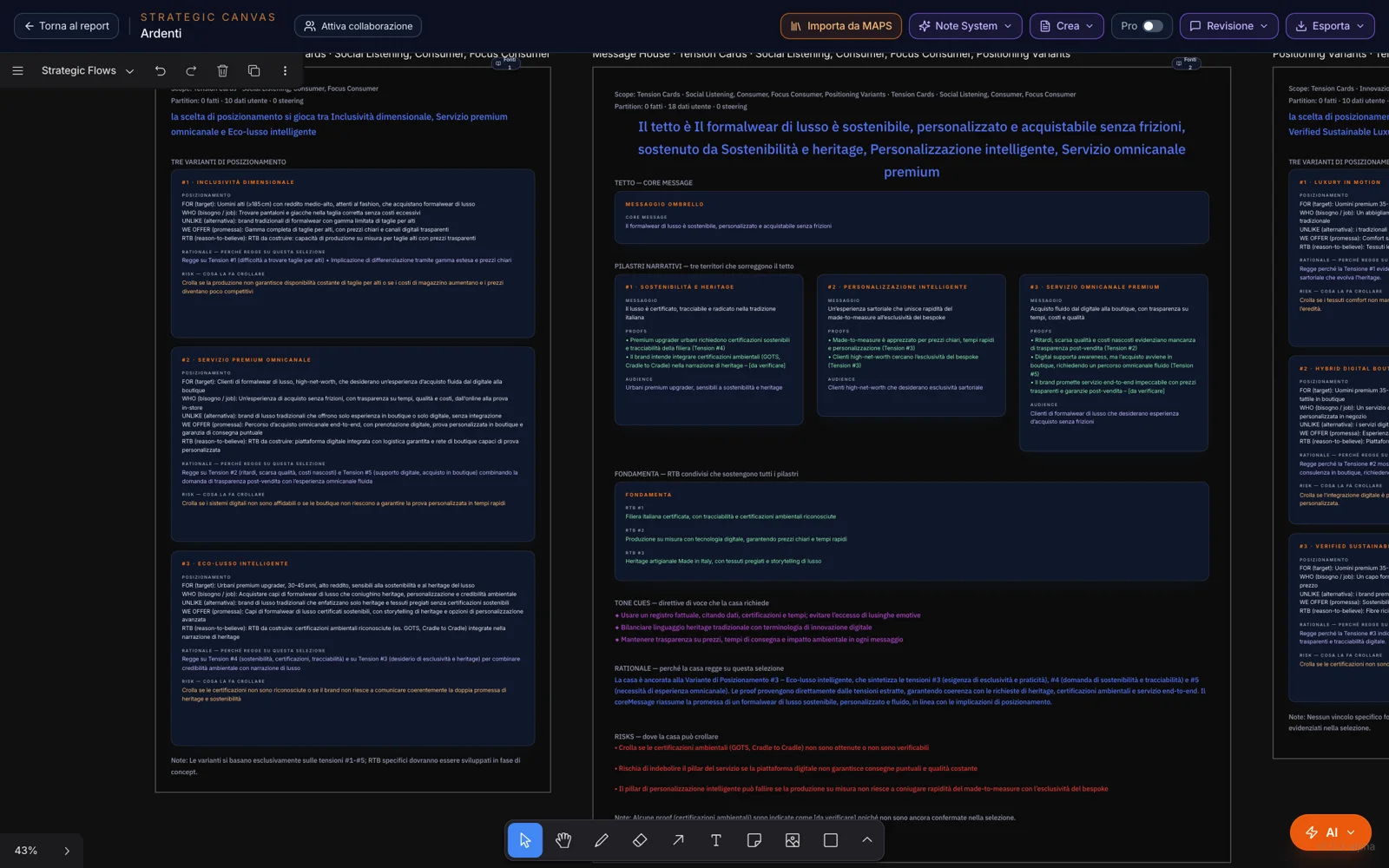Click Attiva collaborazione button
The image size is (1389, 868).
point(358,26)
